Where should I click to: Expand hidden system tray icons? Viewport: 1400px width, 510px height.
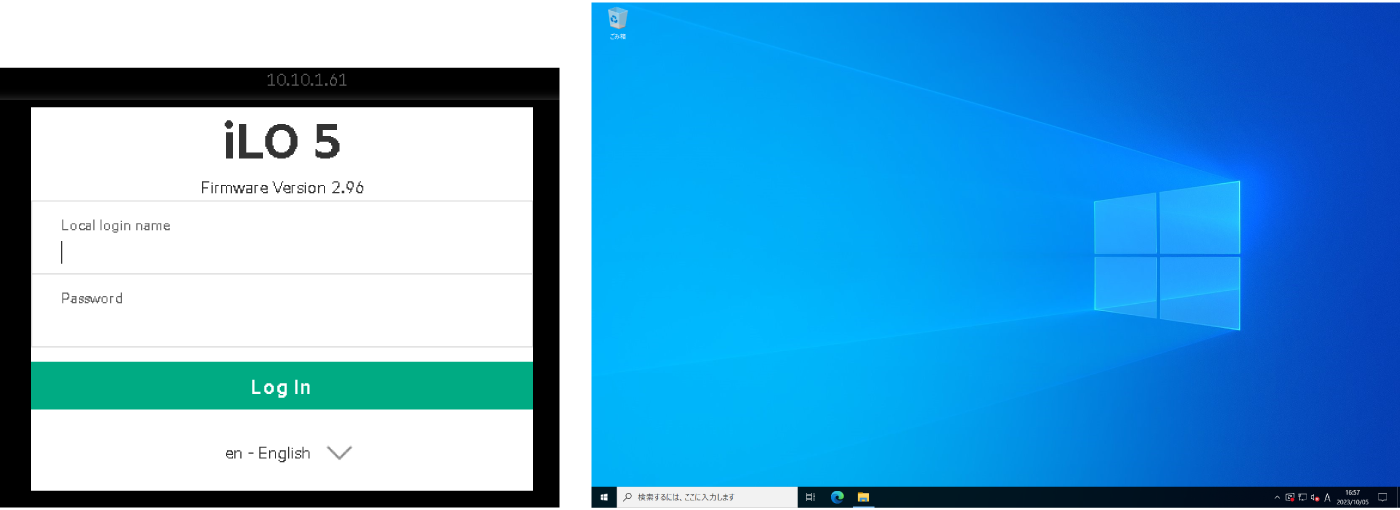tap(1277, 497)
